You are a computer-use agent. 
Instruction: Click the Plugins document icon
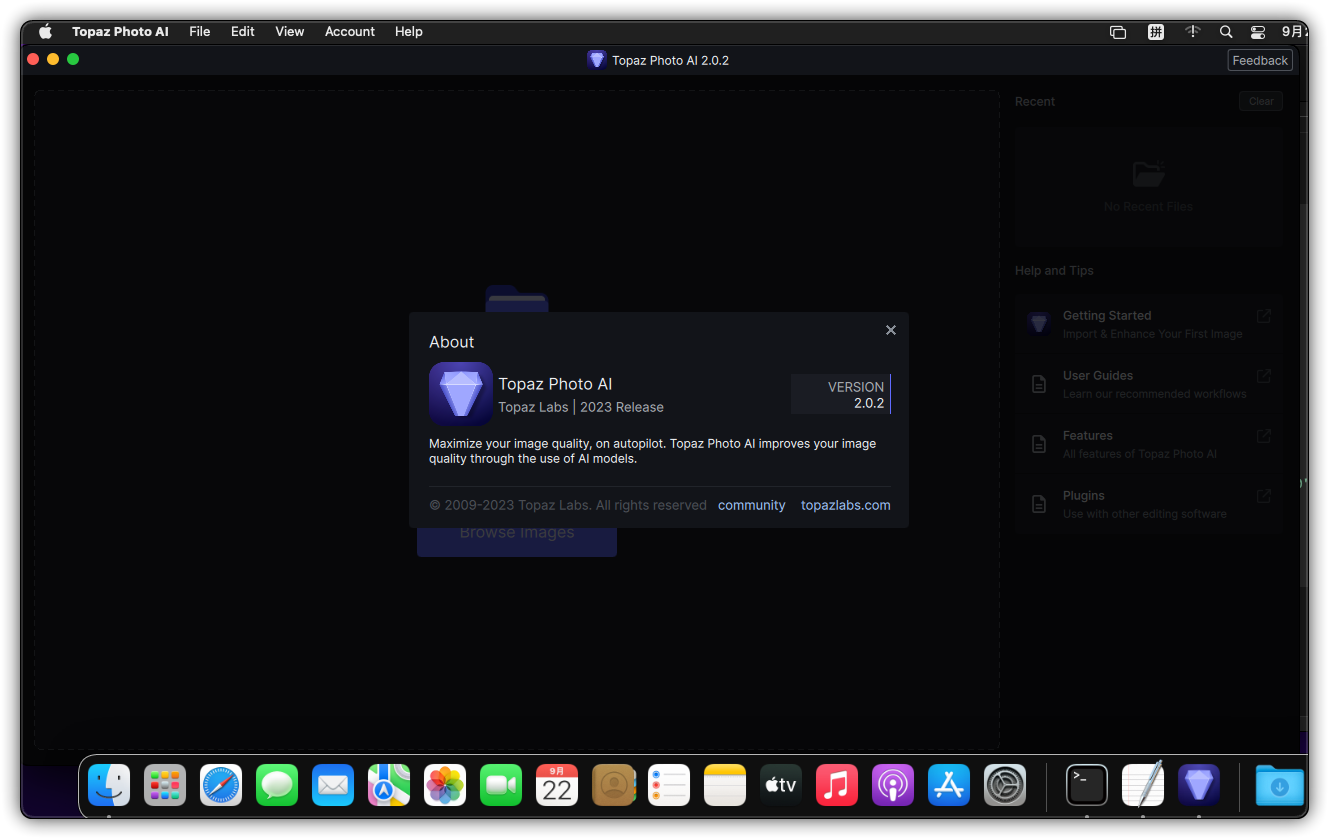coord(1040,504)
